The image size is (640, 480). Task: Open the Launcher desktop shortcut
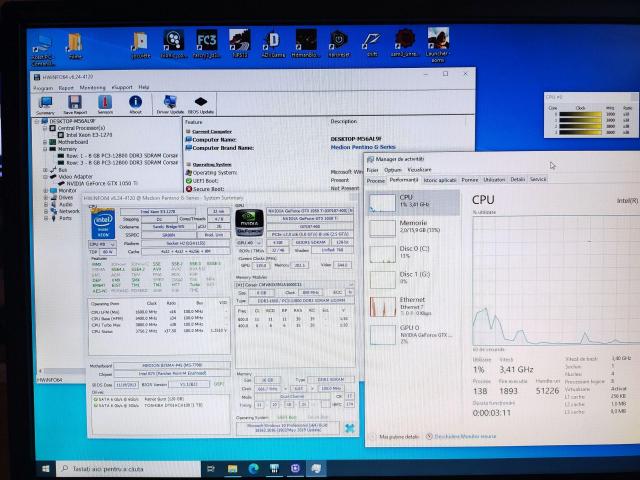coord(438,44)
